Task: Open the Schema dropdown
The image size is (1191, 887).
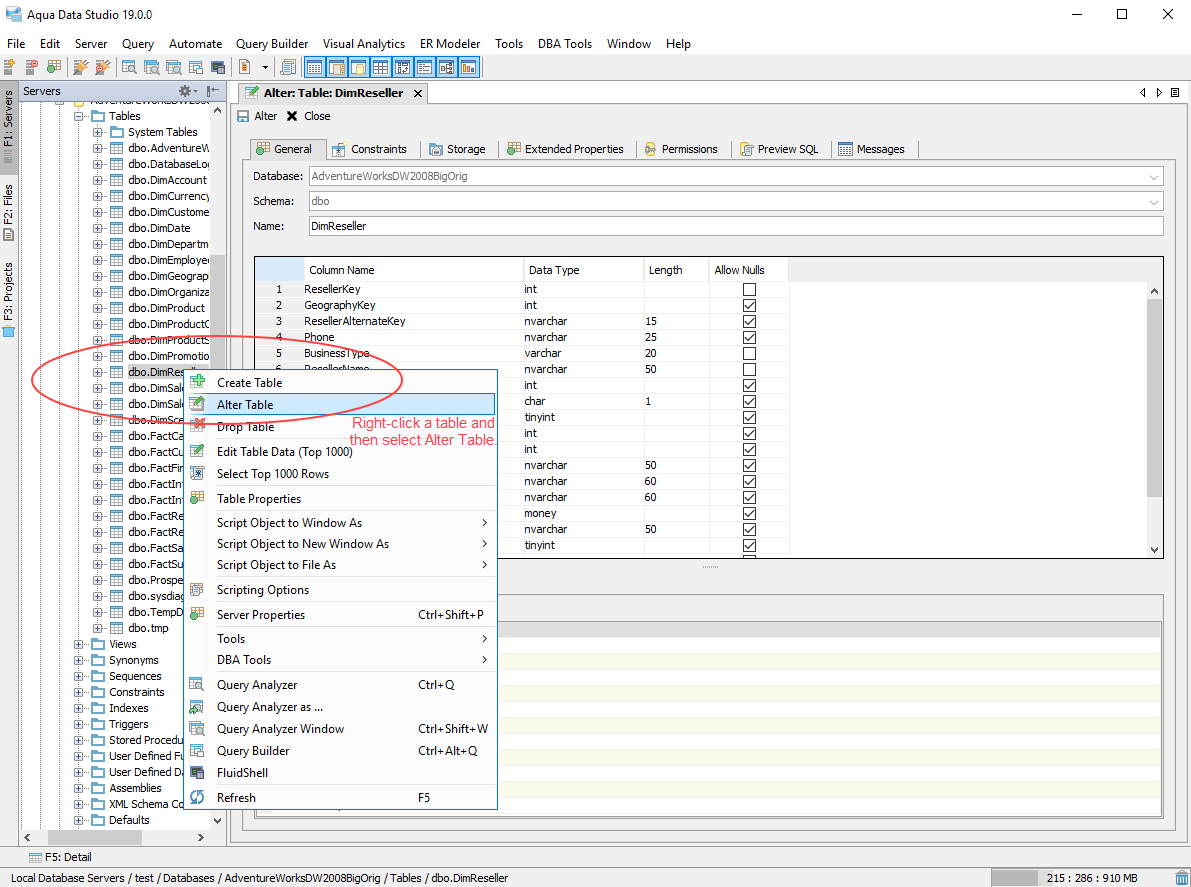Action: [x=1154, y=202]
